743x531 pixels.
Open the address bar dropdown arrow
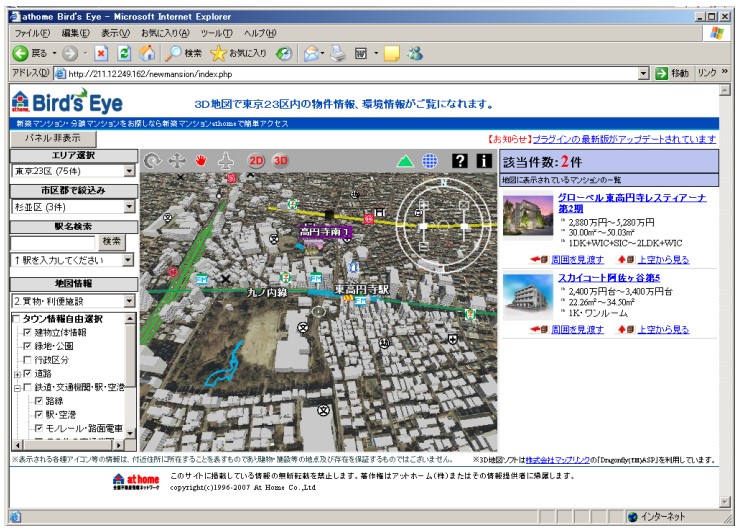point(643,73)
